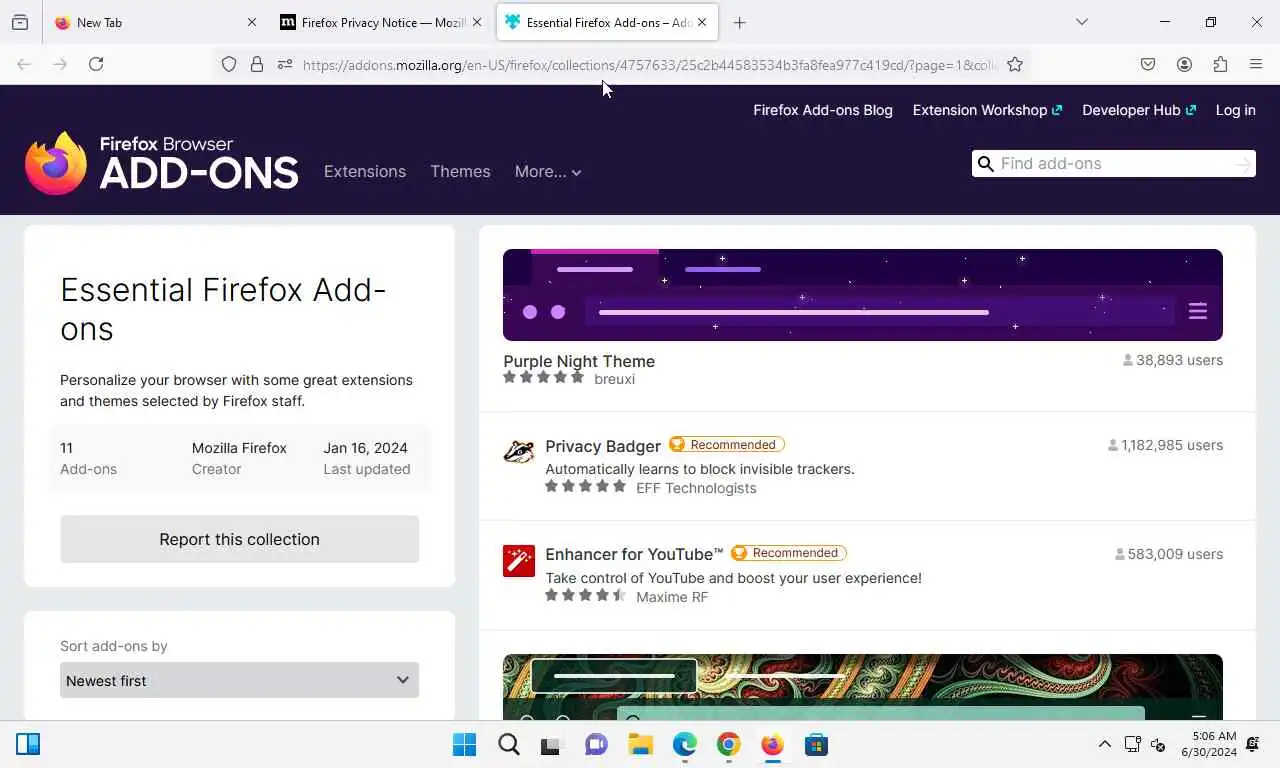The image size is (1280, 768).
Task: Expand the More... dropdown menu
Action: point(548,171)
